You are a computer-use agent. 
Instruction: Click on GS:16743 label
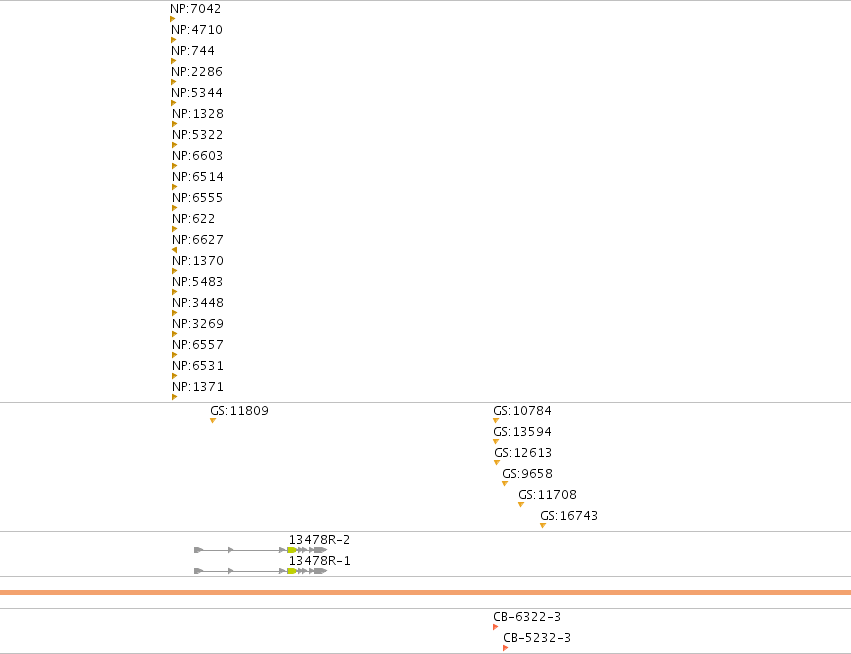pos(569,516)
